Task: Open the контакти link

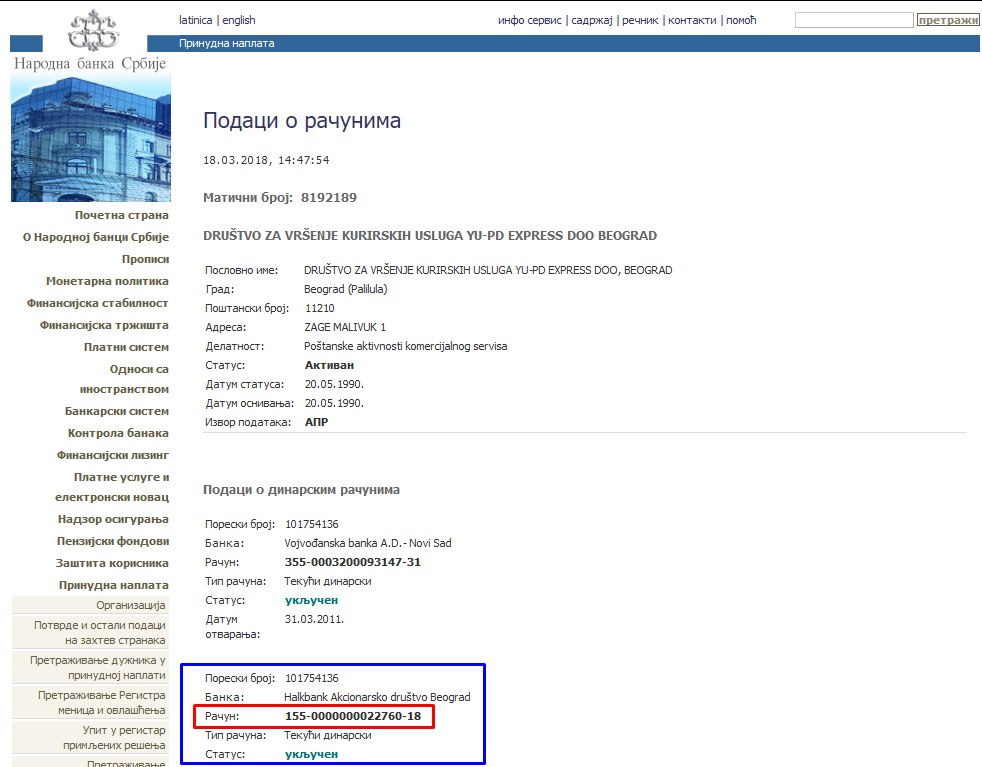Action: [692, 20]
